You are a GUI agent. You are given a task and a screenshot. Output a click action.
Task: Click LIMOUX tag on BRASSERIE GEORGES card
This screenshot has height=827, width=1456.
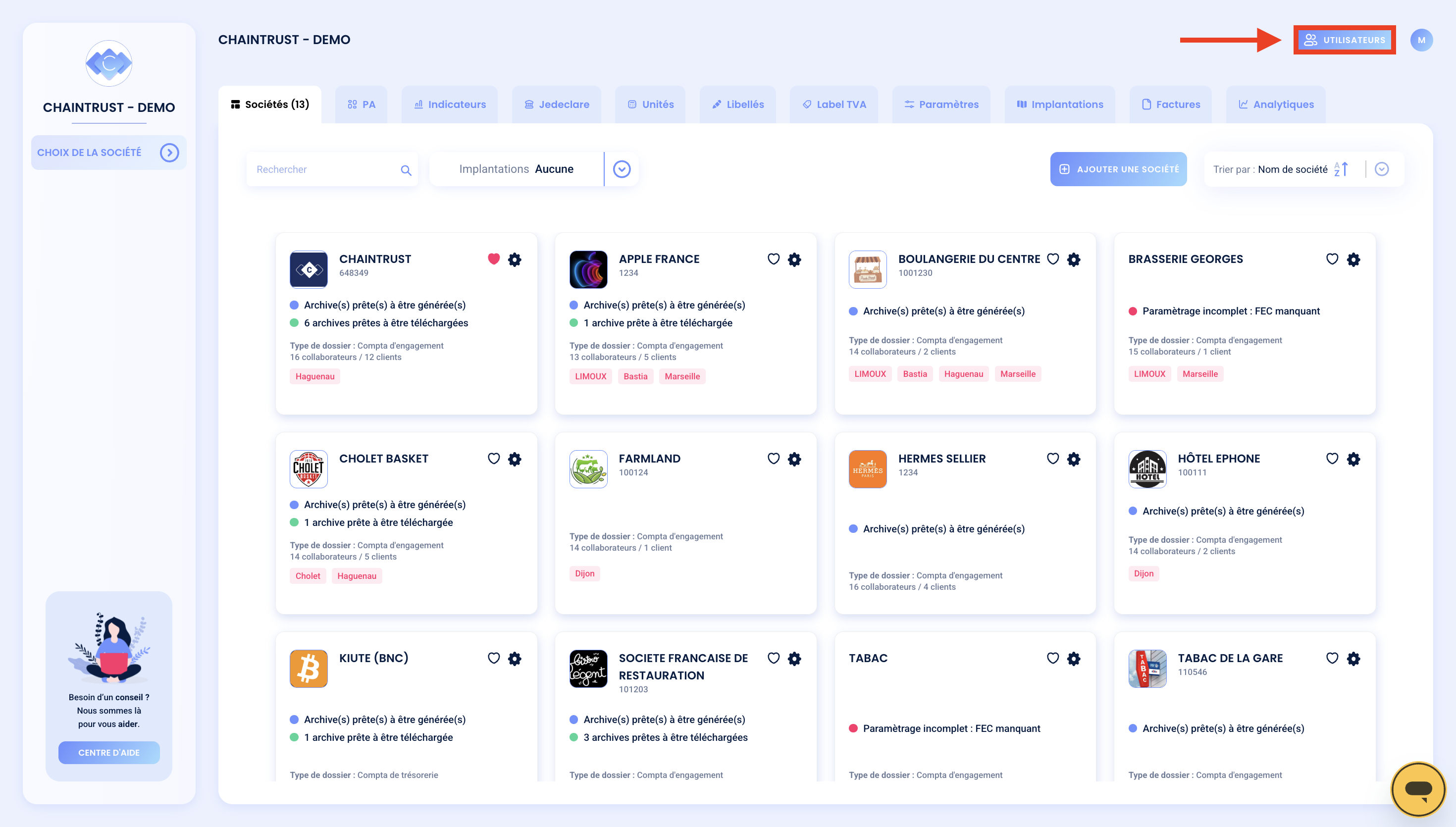click(x=1149, y=374)
